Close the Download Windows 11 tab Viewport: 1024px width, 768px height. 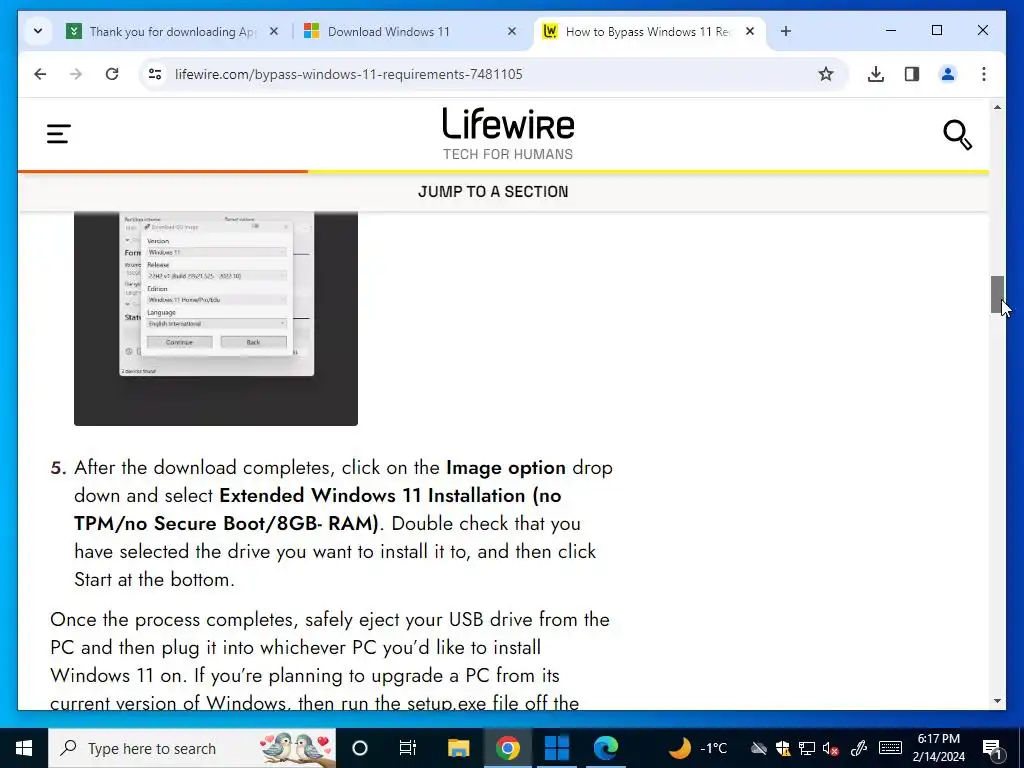(512, 31)
